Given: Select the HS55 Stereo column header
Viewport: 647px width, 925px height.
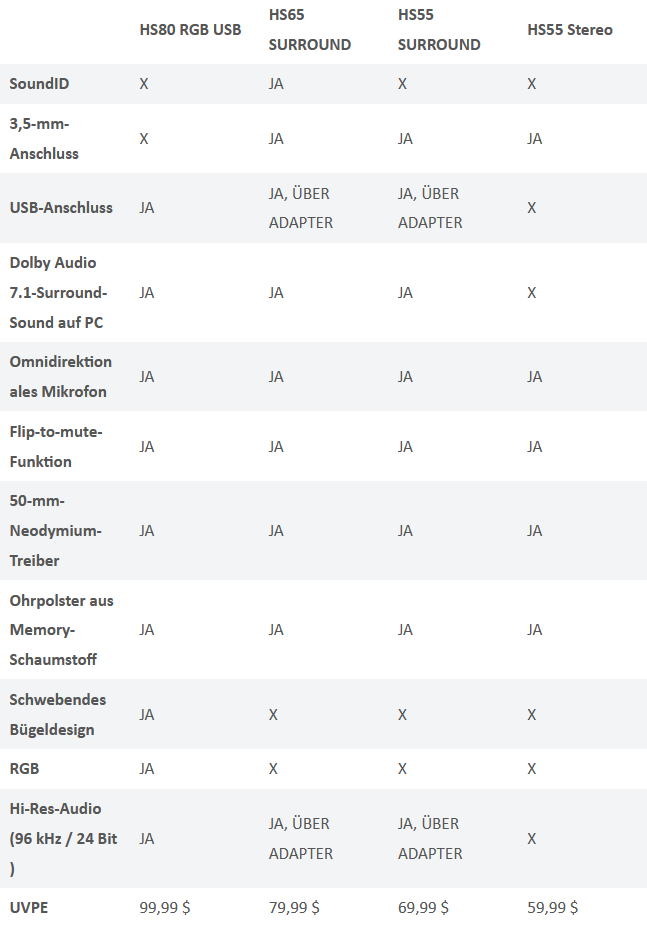Looking at the screenshot, I should [570, 29].
